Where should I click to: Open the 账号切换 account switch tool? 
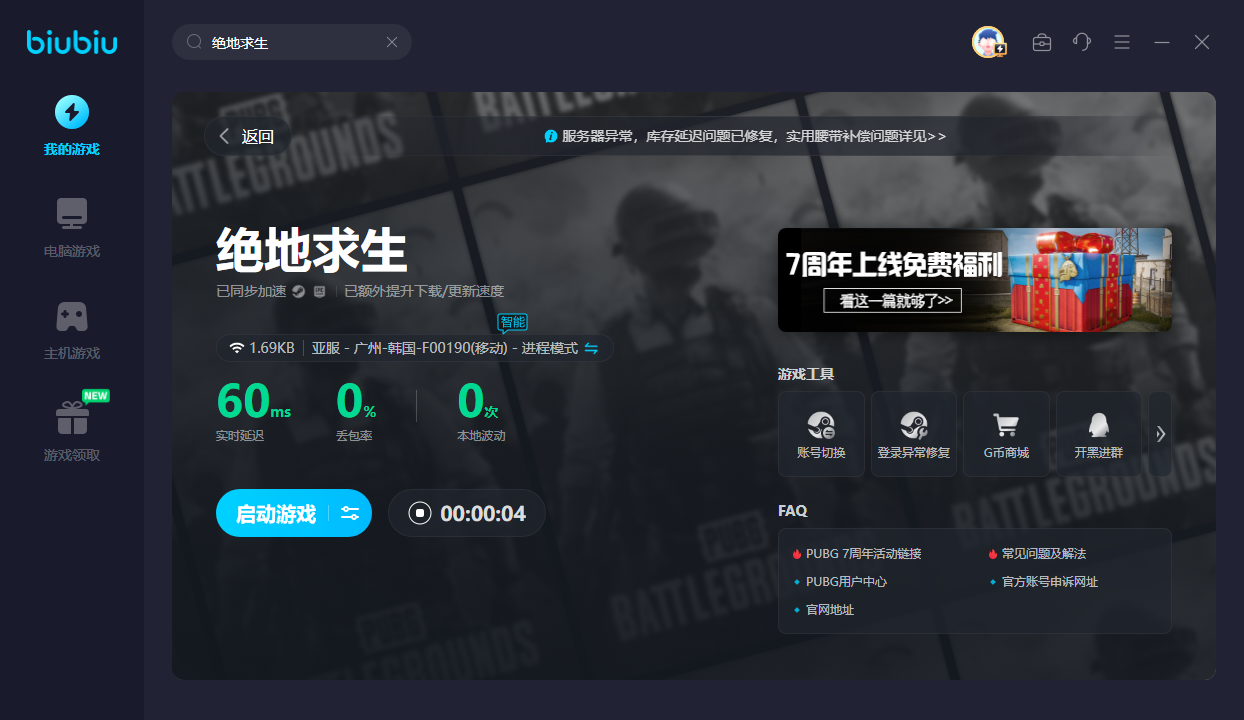[x=821, y=434]
